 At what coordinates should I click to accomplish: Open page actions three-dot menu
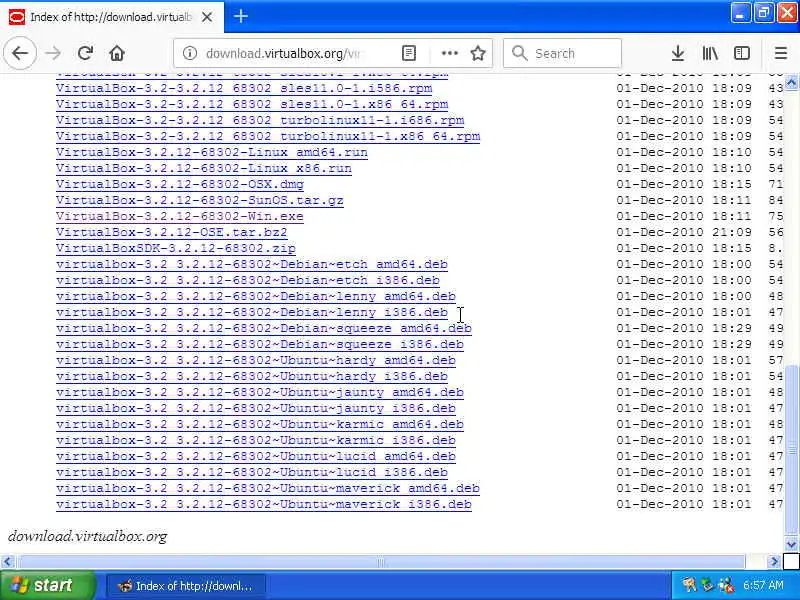[x=449, y=53]
